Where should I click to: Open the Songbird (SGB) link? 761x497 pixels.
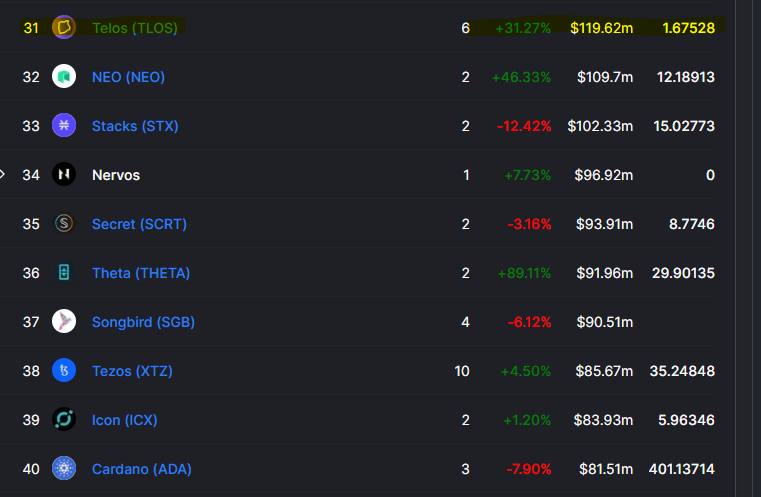coord(143,322)
